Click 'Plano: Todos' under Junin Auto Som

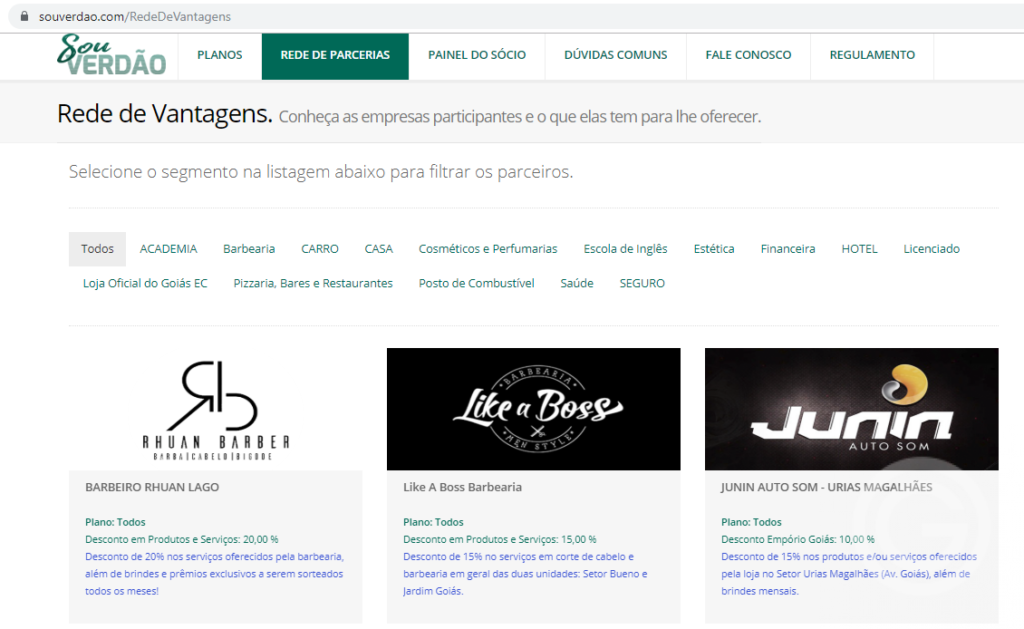pos(751,523)
